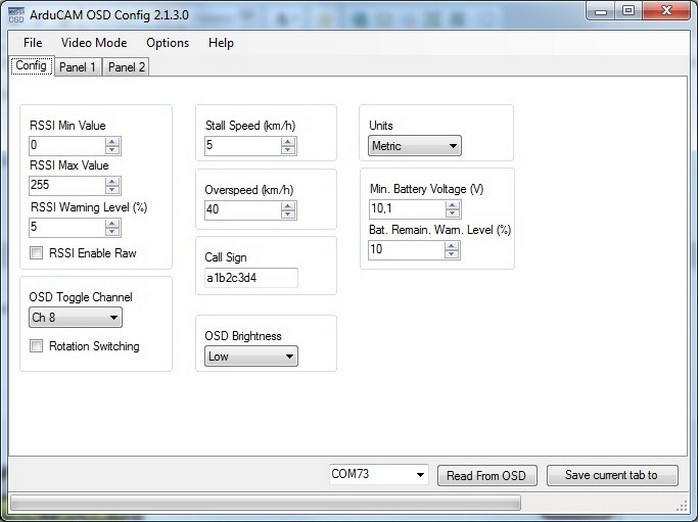The image size is (700, 522).
Task: Increase Stall Speed using up arrow
Action: pos(288,141)
